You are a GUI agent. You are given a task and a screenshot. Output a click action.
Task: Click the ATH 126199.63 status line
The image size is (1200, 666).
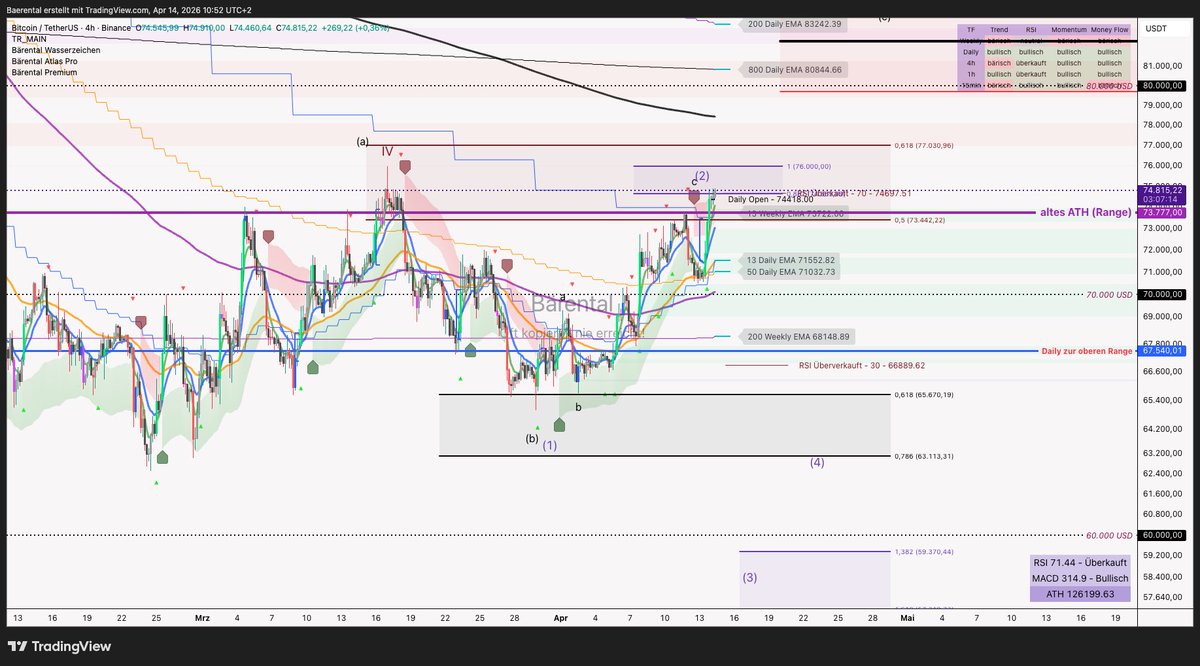tap(1079, 593)
